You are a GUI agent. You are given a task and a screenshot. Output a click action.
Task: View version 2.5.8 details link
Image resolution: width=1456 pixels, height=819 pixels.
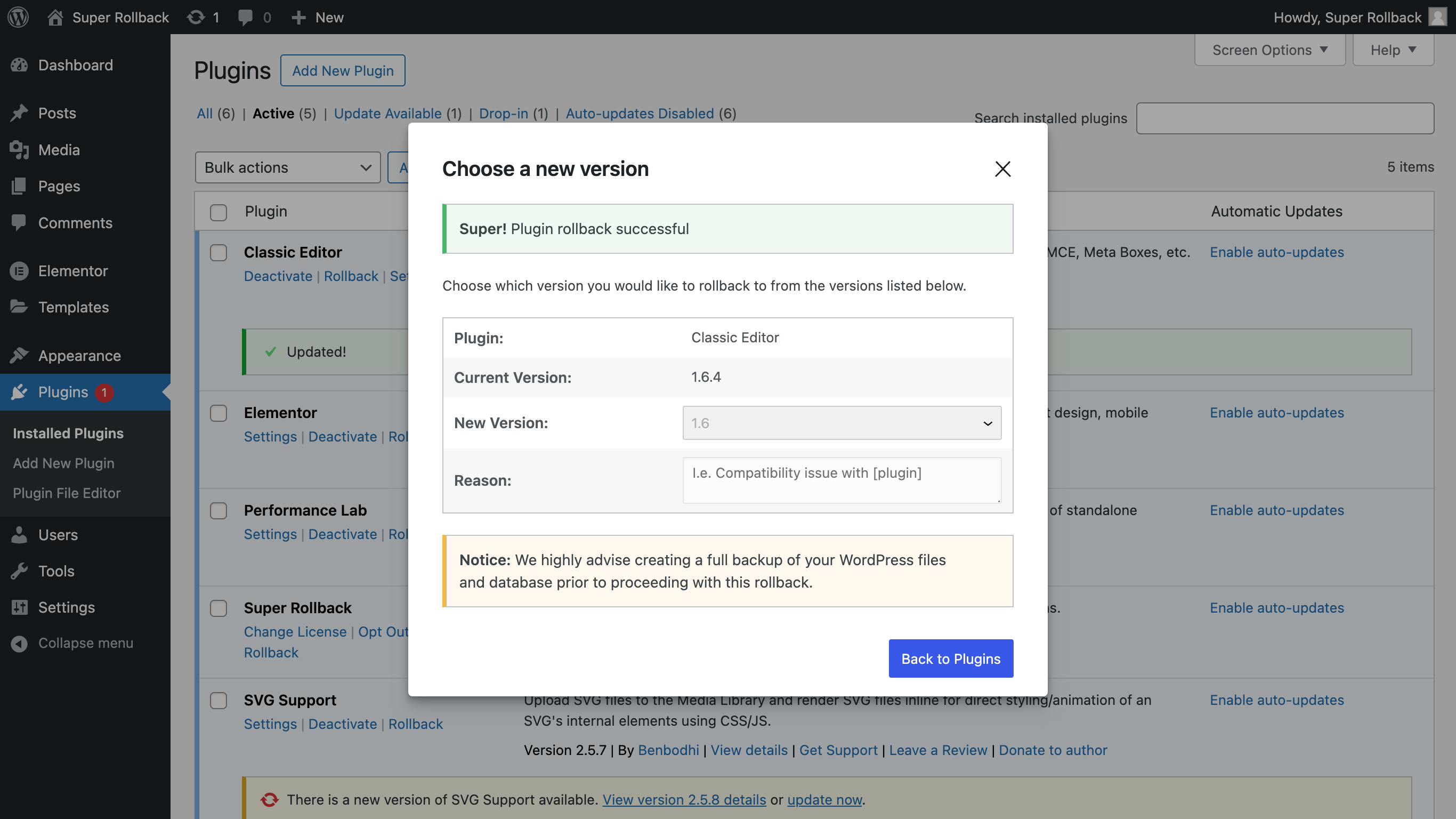coord(684,800)
